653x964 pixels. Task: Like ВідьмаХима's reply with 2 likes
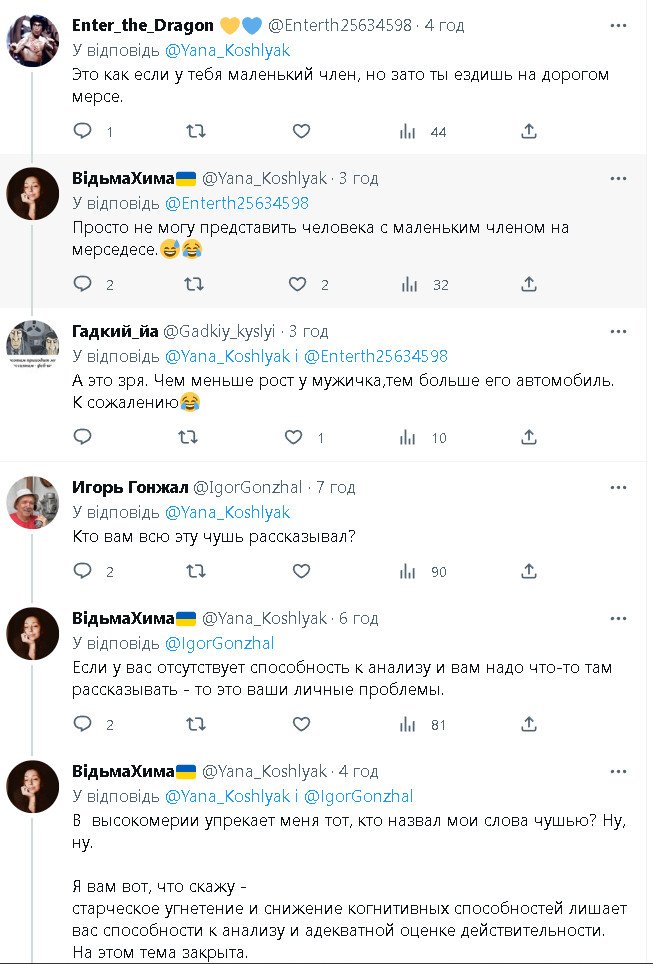pos(297,284)
